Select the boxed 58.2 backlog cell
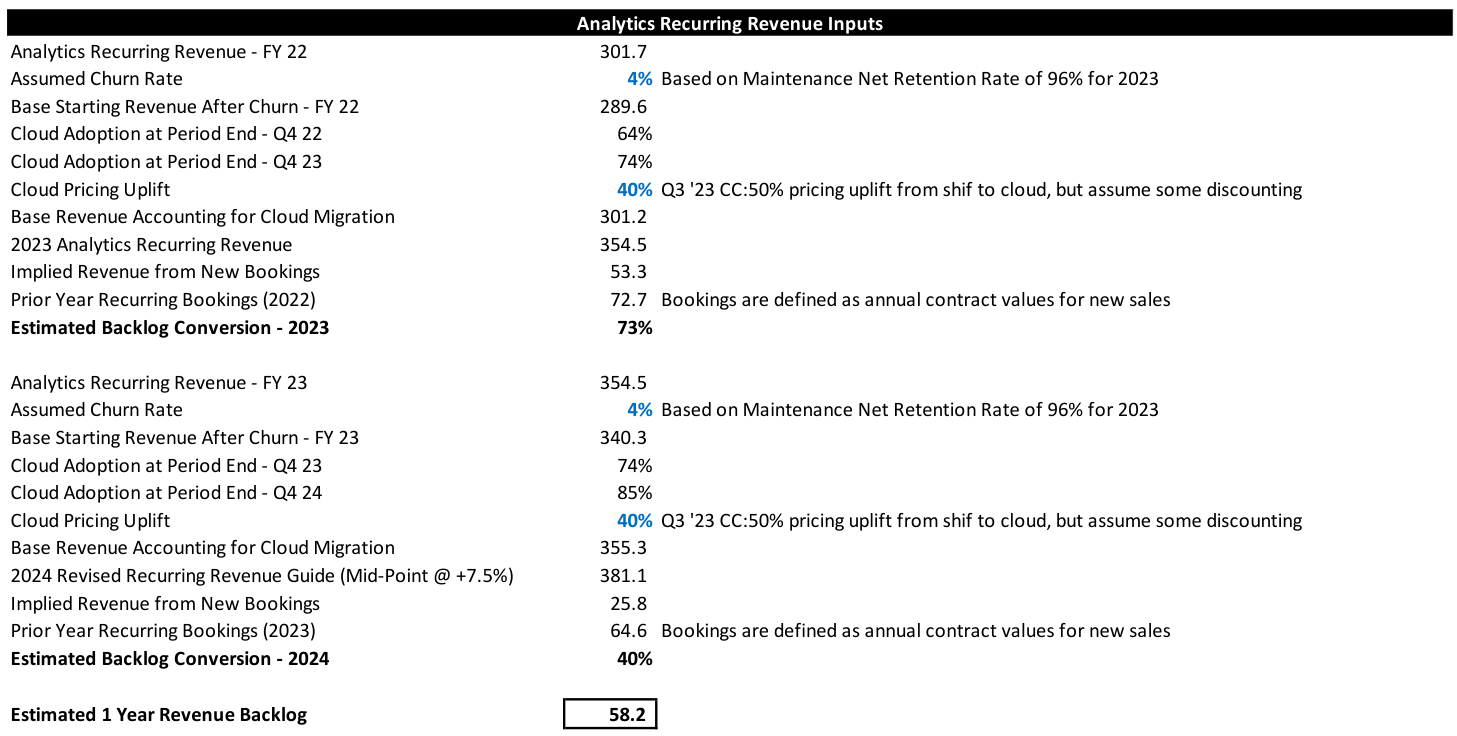Viewport: 1457px width, 736px height. click(610, 714)
